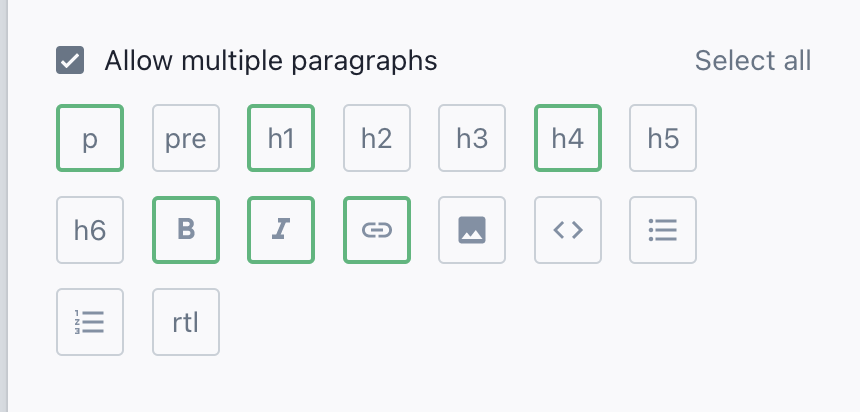Toggle the p paragraph format
The height and width of the screenshot is (412, 860).
point(90,138)
